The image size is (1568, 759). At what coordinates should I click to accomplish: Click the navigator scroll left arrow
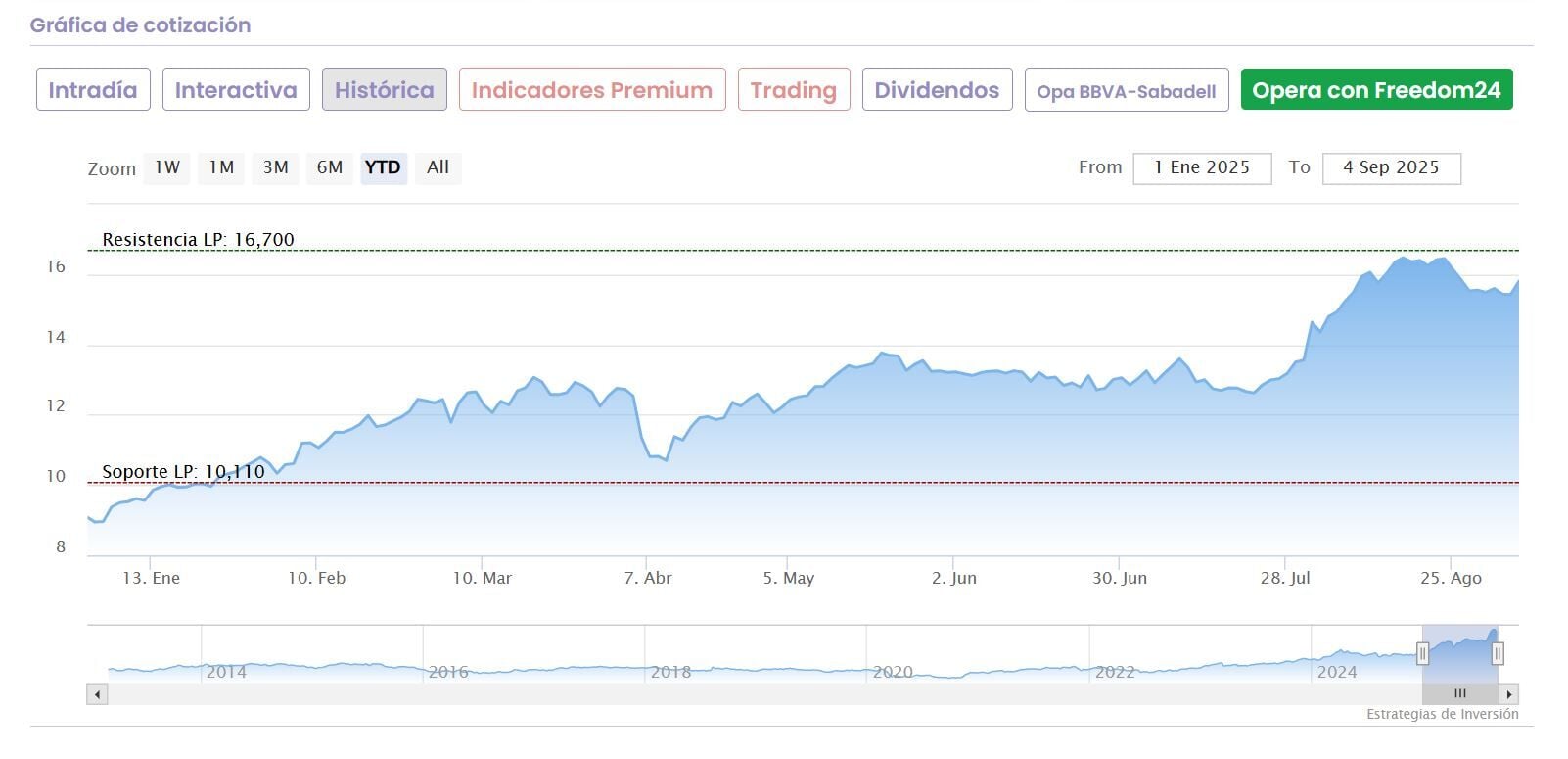[x=97, y=694]
